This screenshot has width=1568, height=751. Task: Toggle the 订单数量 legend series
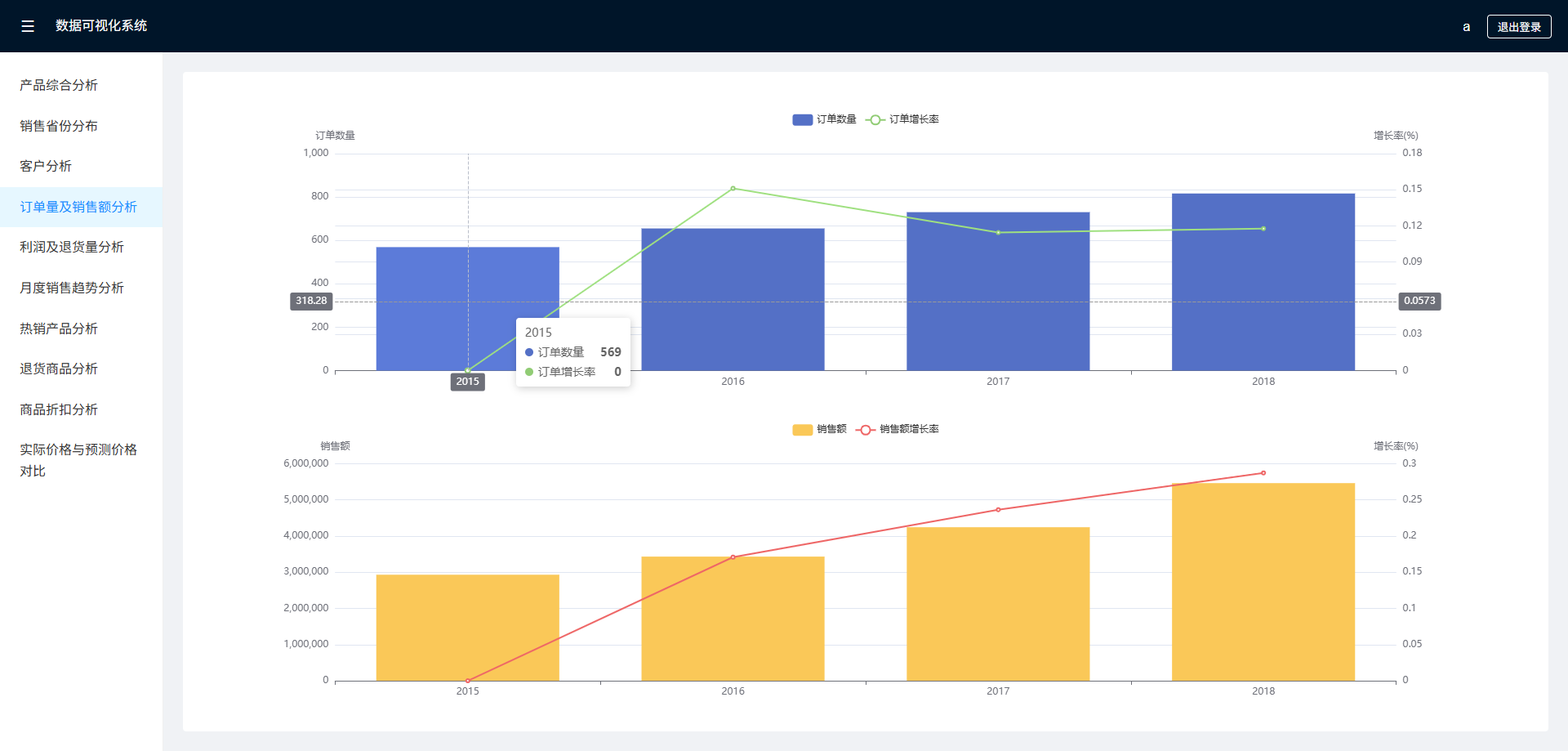(x=824, y=119)
